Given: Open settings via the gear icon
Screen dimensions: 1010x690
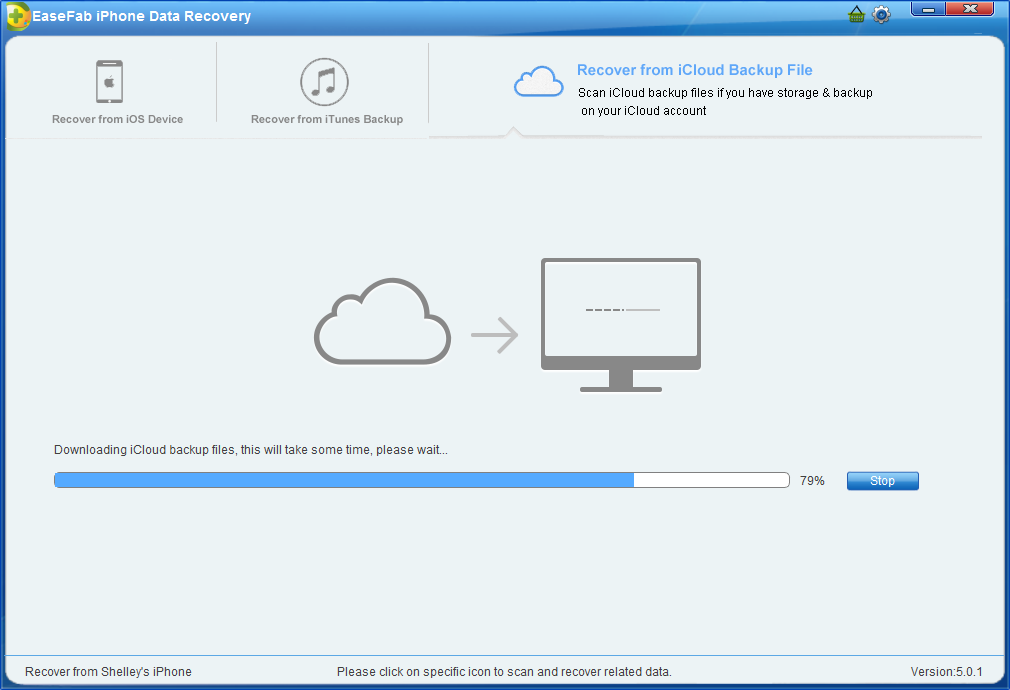Looking at the screenshot, I should (x=881, y=14).
